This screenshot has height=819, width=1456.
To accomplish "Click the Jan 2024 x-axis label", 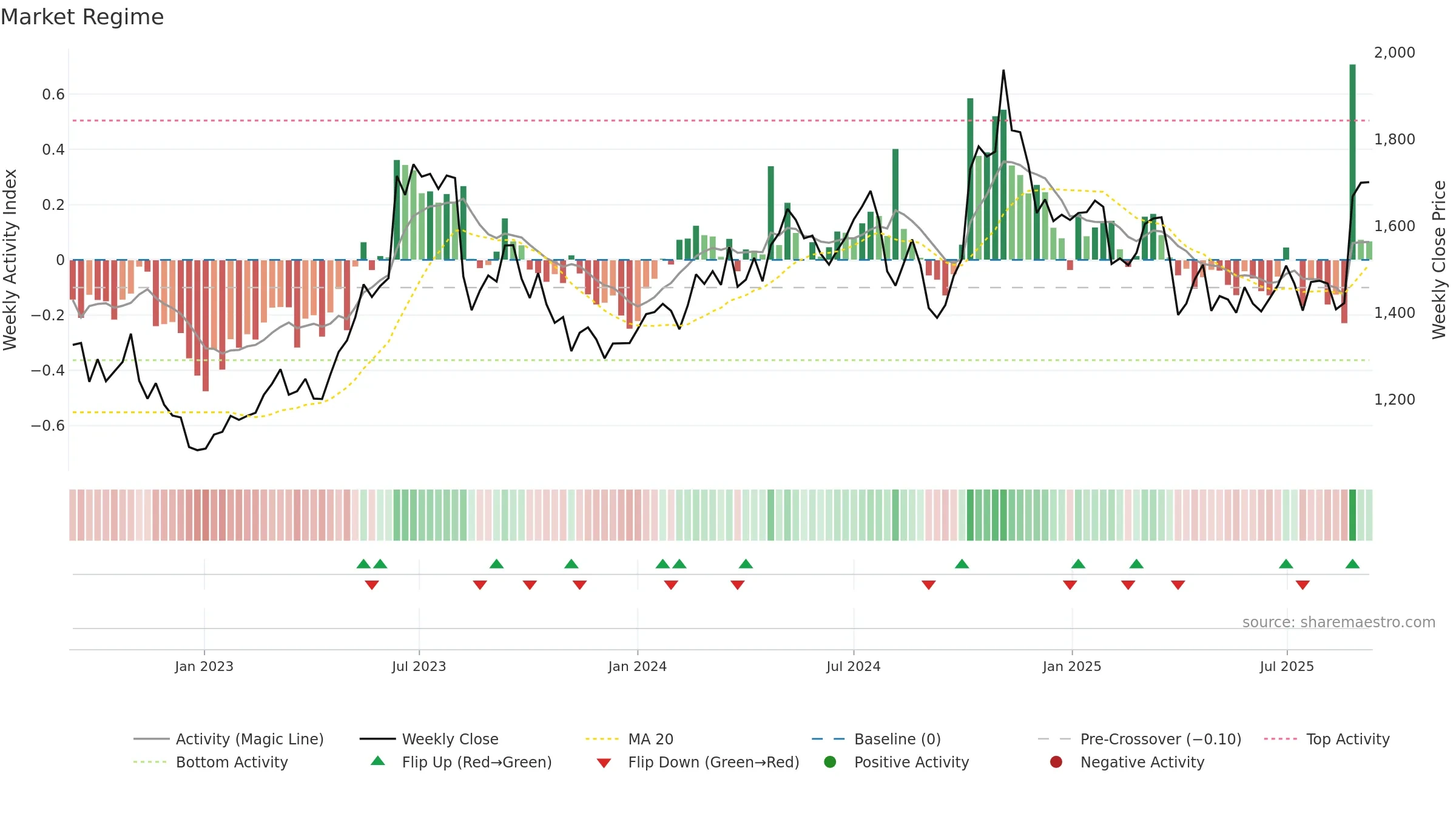I will pyautogui.click(x=637, y=666).
